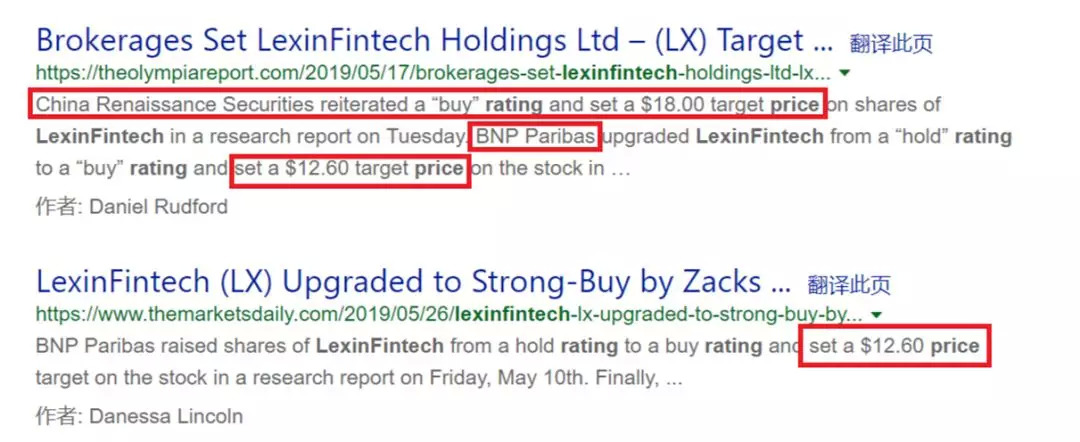This screenshot has width=1080, height=442.
Task: Expand the dropdown arrow after themarketsdaily URL
Action: 876,314
